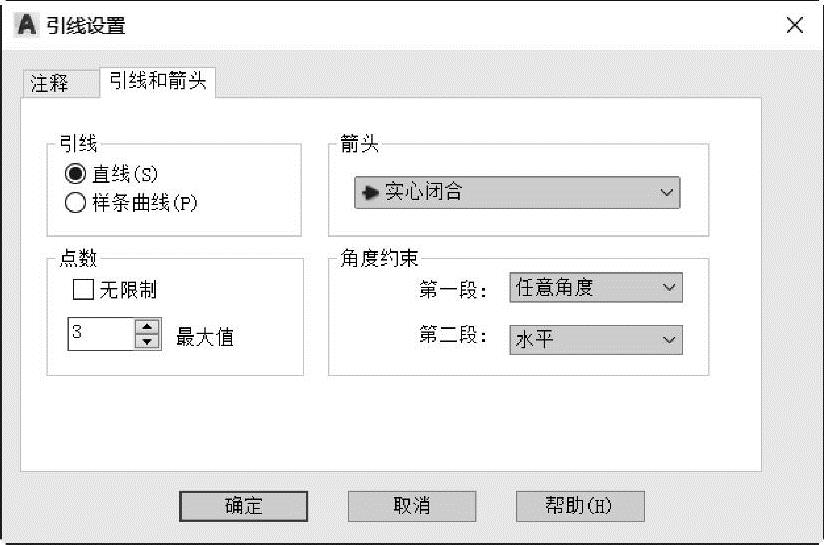
Task: Click the AutoCAD logo icon in title bar
Action: pos(26,25)
